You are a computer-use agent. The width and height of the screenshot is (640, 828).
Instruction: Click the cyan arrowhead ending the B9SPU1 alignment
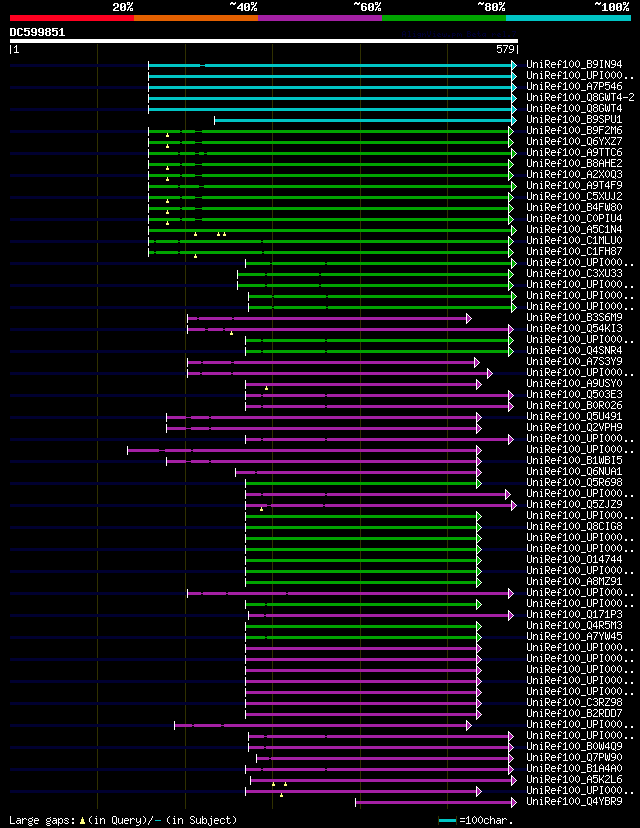pyautogui.click(x=514, y=120)
